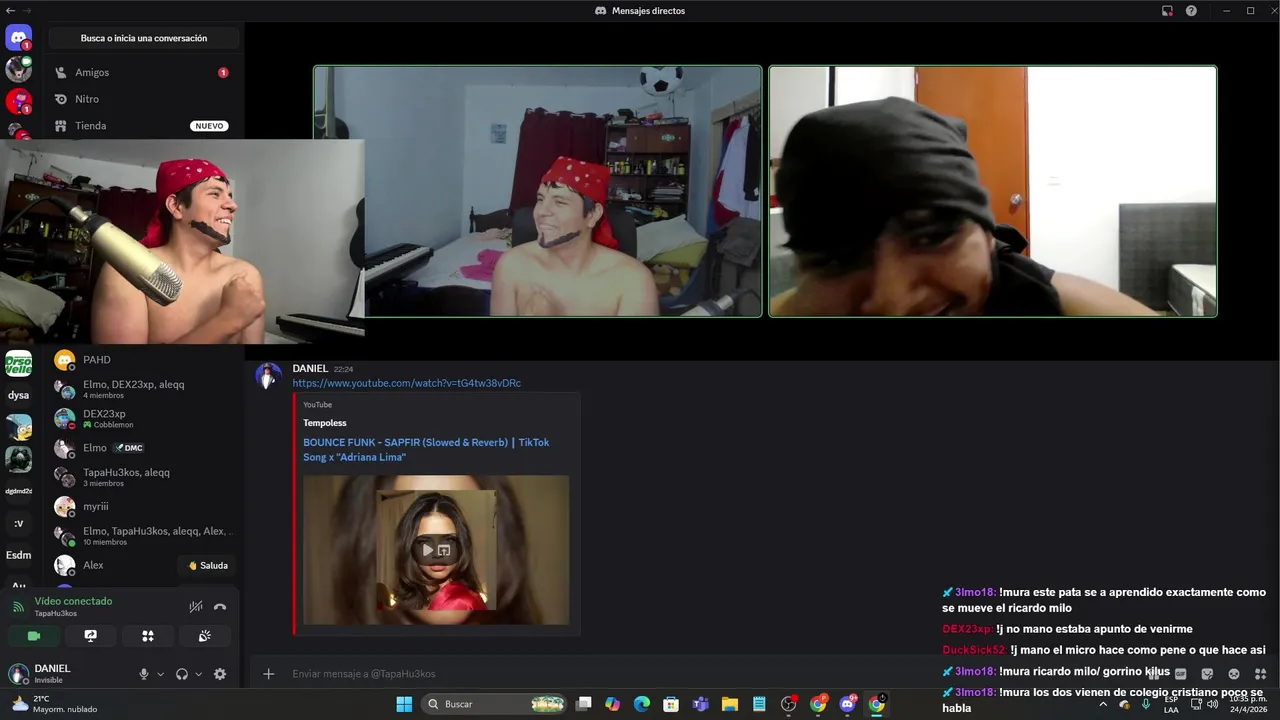Open DANIEL's avatar in the user panel
Image resolution: width=1280 pixels, height=720 pixels.
[18, 674]
